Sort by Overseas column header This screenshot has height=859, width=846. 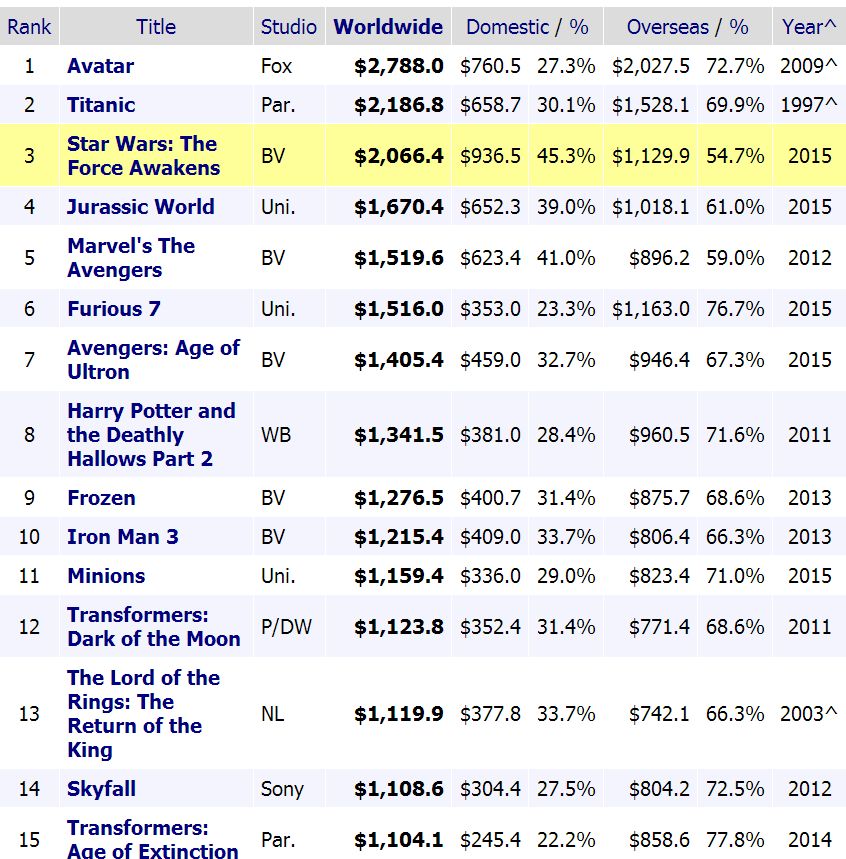tap(667, 27)
